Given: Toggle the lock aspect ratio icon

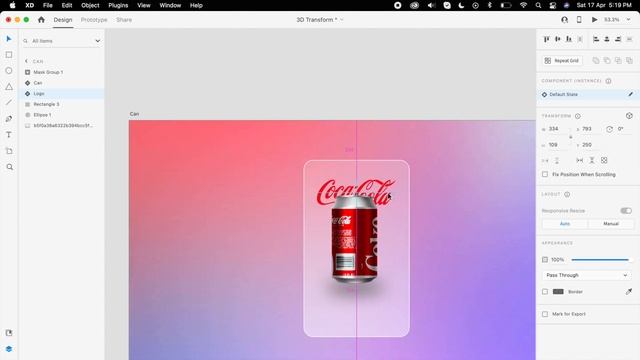Looking at the screenshot, I should click(571, 137).
